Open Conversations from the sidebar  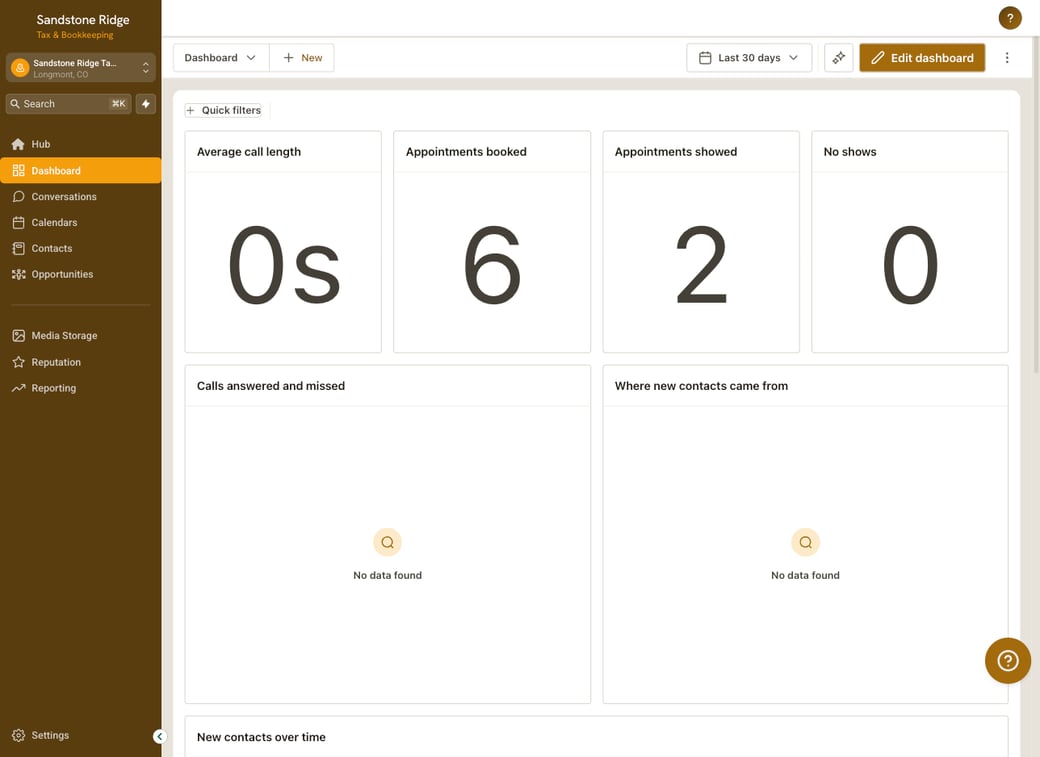[x=80, y=196]
